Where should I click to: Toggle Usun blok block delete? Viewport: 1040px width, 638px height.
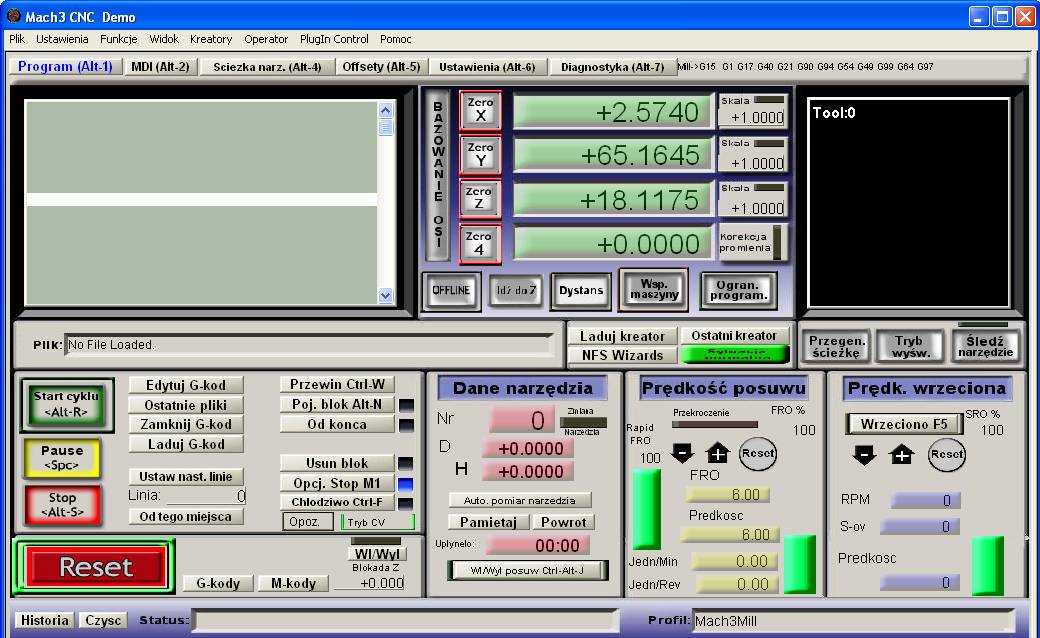point(337,463)
